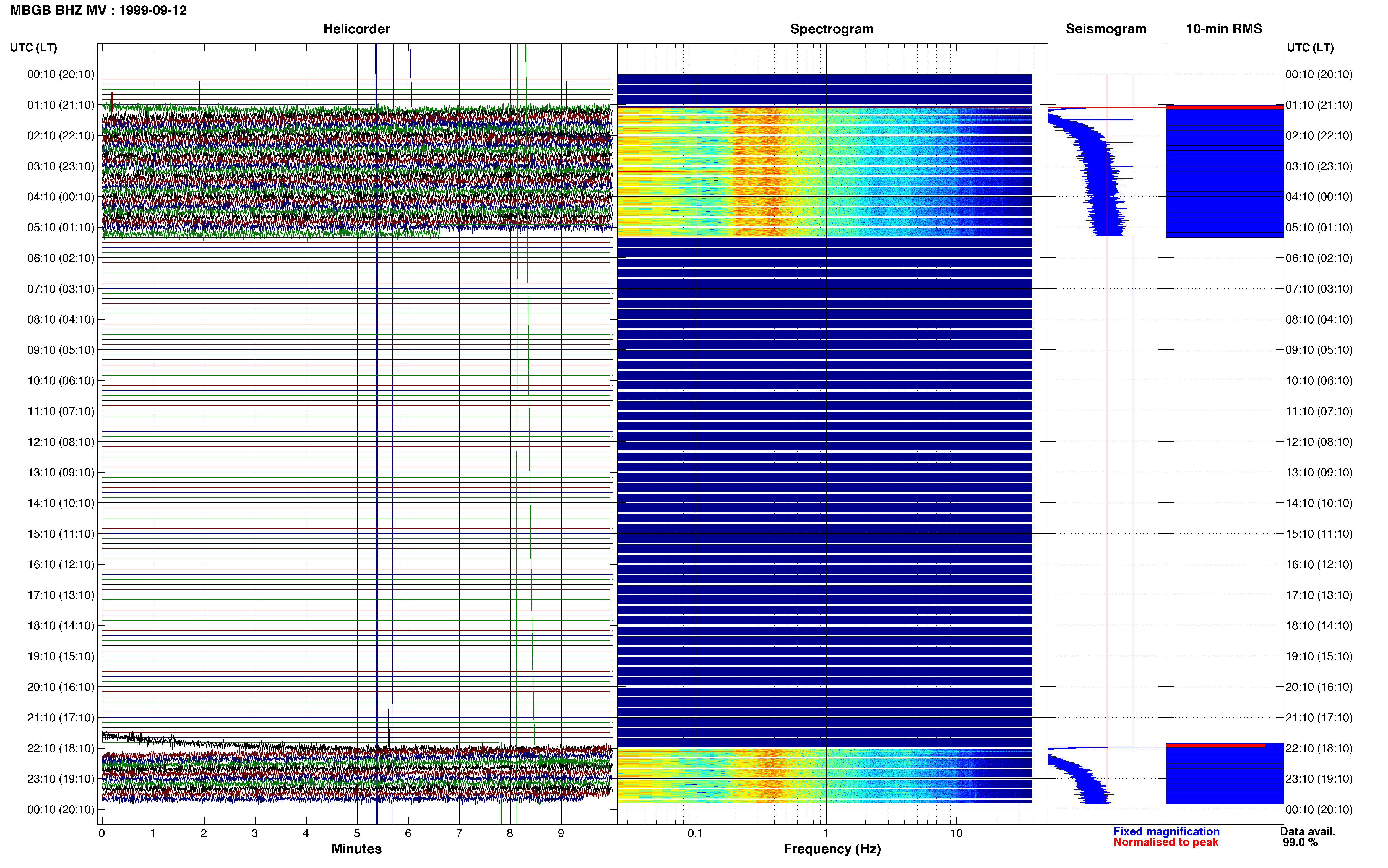Image resolution: width=1388 pixels, height=868 pixels.
Task: Click the frequency tick label 10
Action: [956, 833]
